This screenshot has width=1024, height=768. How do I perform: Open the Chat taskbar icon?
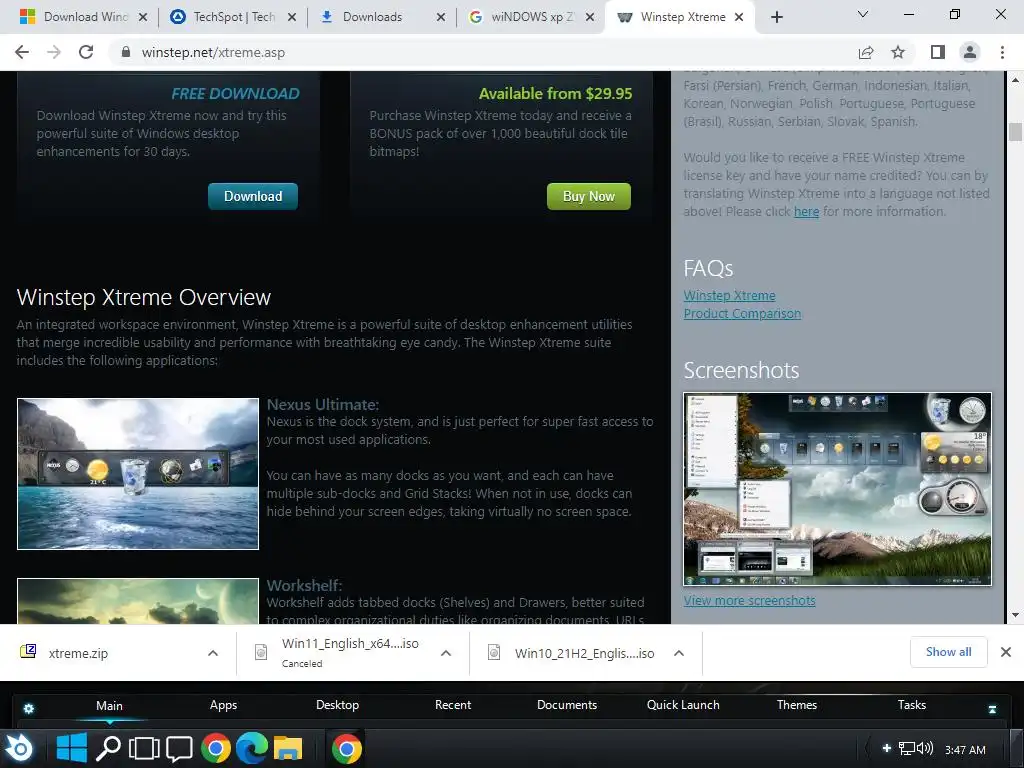(179, 748)
